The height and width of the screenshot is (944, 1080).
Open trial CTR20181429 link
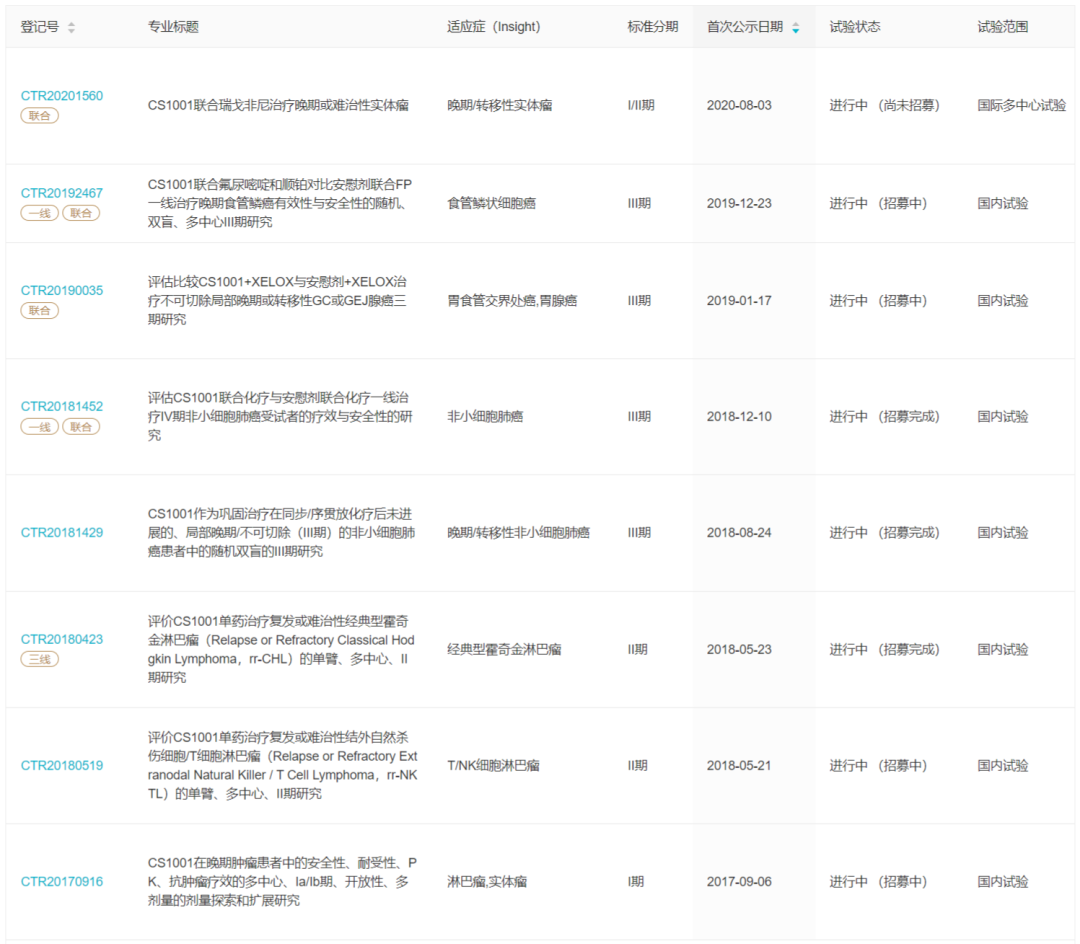[62, 533]
